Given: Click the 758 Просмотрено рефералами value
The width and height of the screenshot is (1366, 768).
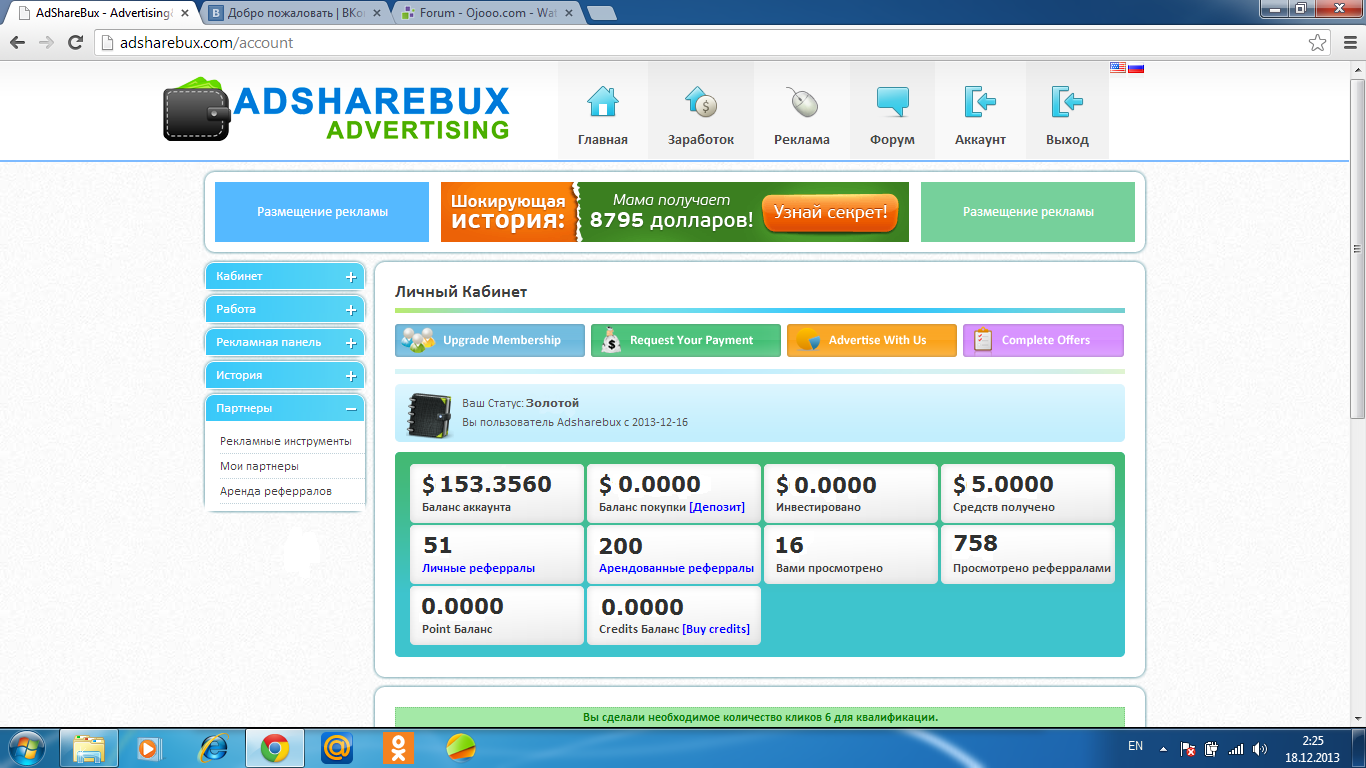Looking at the screenshot, I should click(976, 543).
